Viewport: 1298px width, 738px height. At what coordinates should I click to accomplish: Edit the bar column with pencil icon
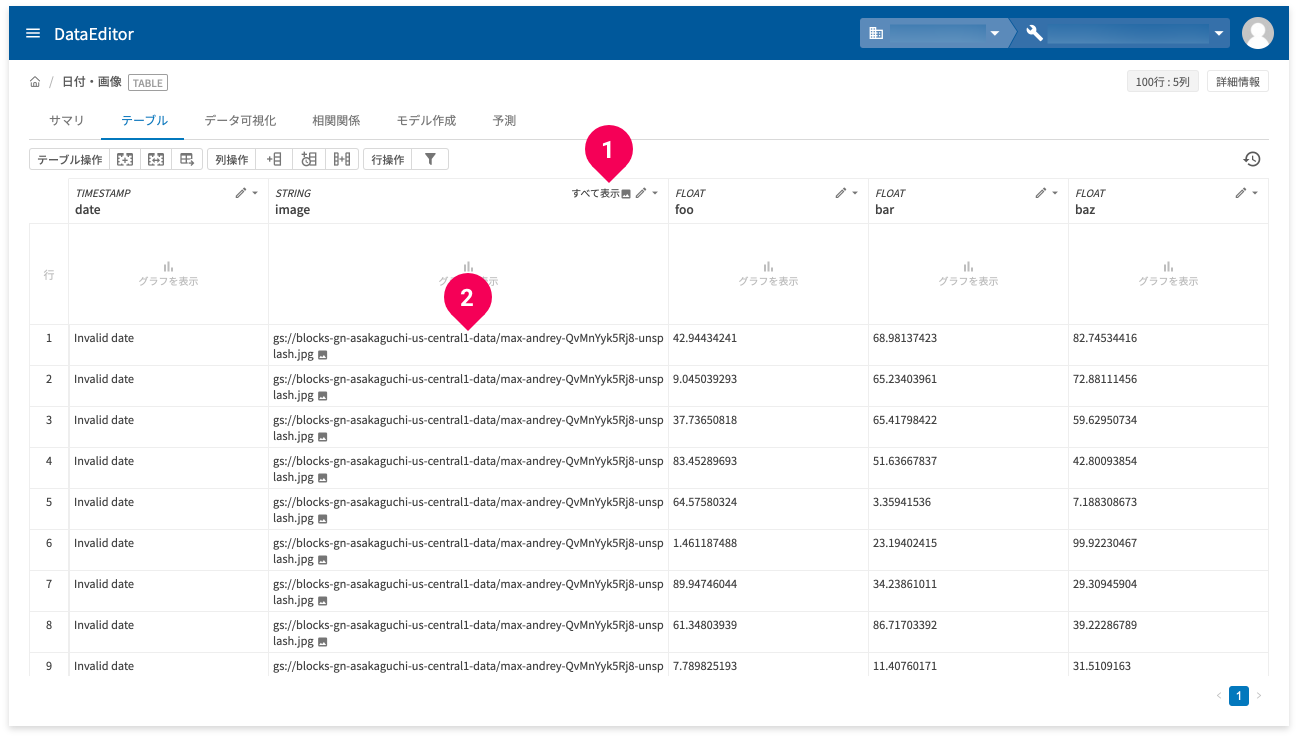coord(1041,193)
